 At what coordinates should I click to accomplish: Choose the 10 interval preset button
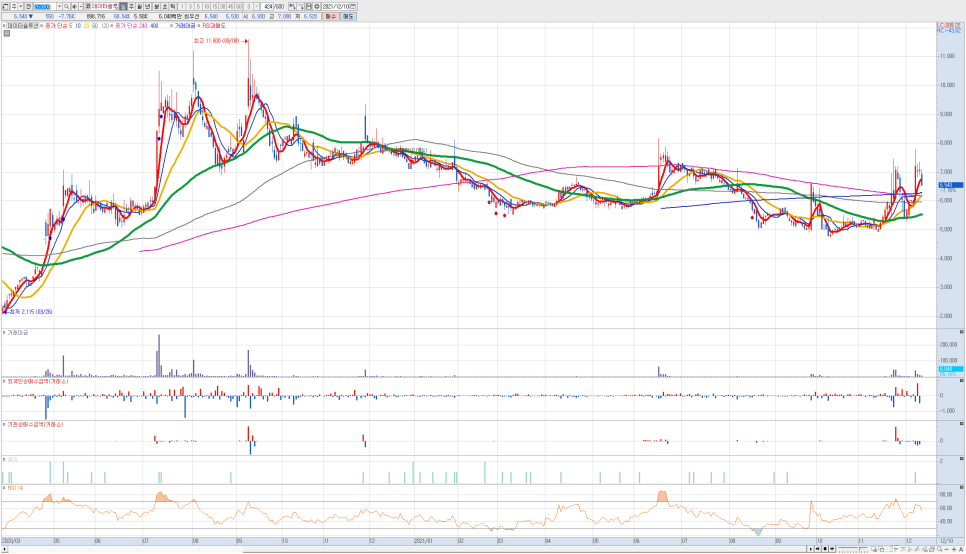(x=206, y=6)
